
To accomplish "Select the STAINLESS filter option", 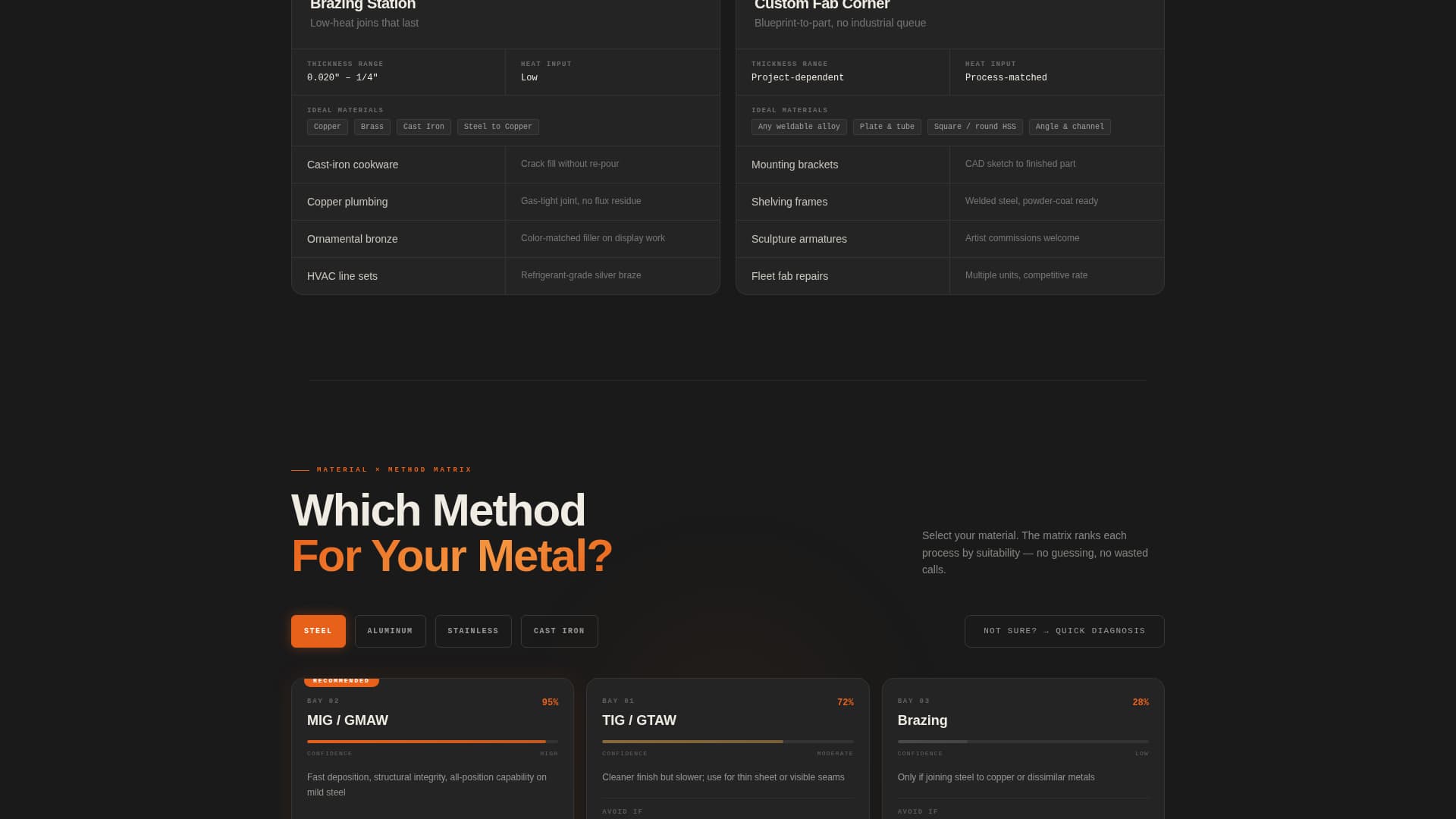I will click(473, 630).
